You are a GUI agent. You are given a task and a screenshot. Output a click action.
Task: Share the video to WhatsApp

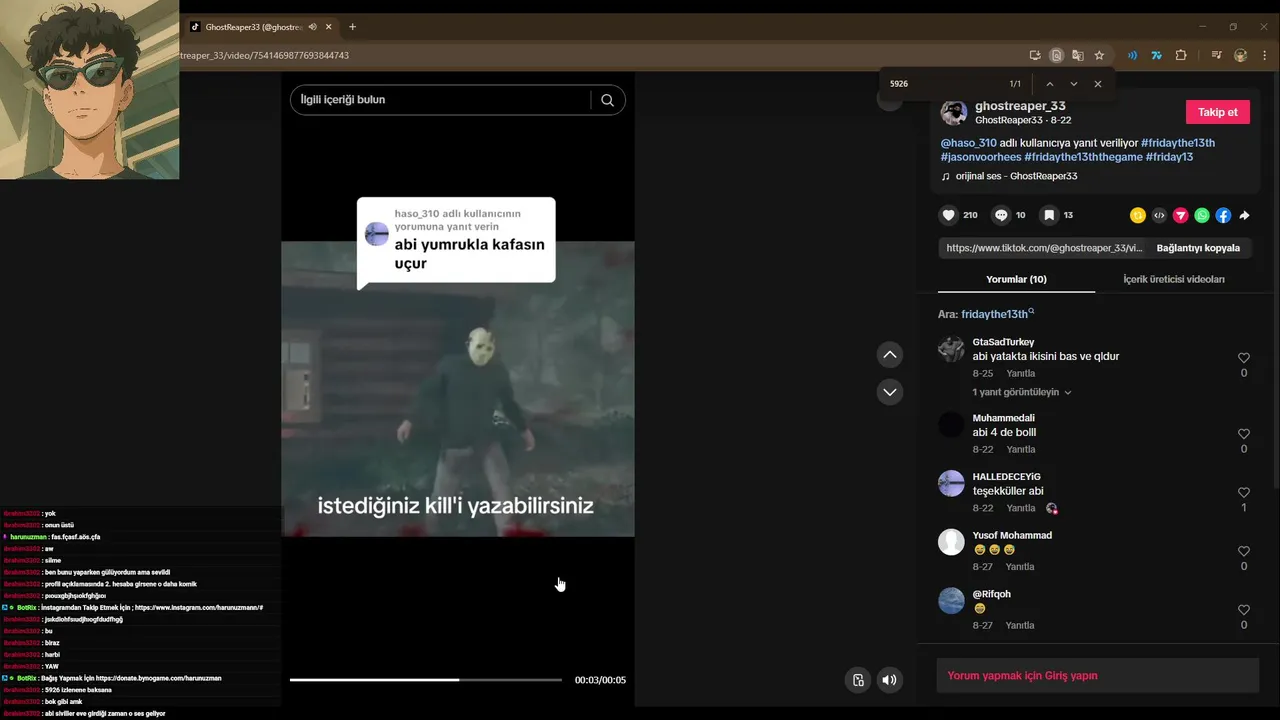(1202, 215)
